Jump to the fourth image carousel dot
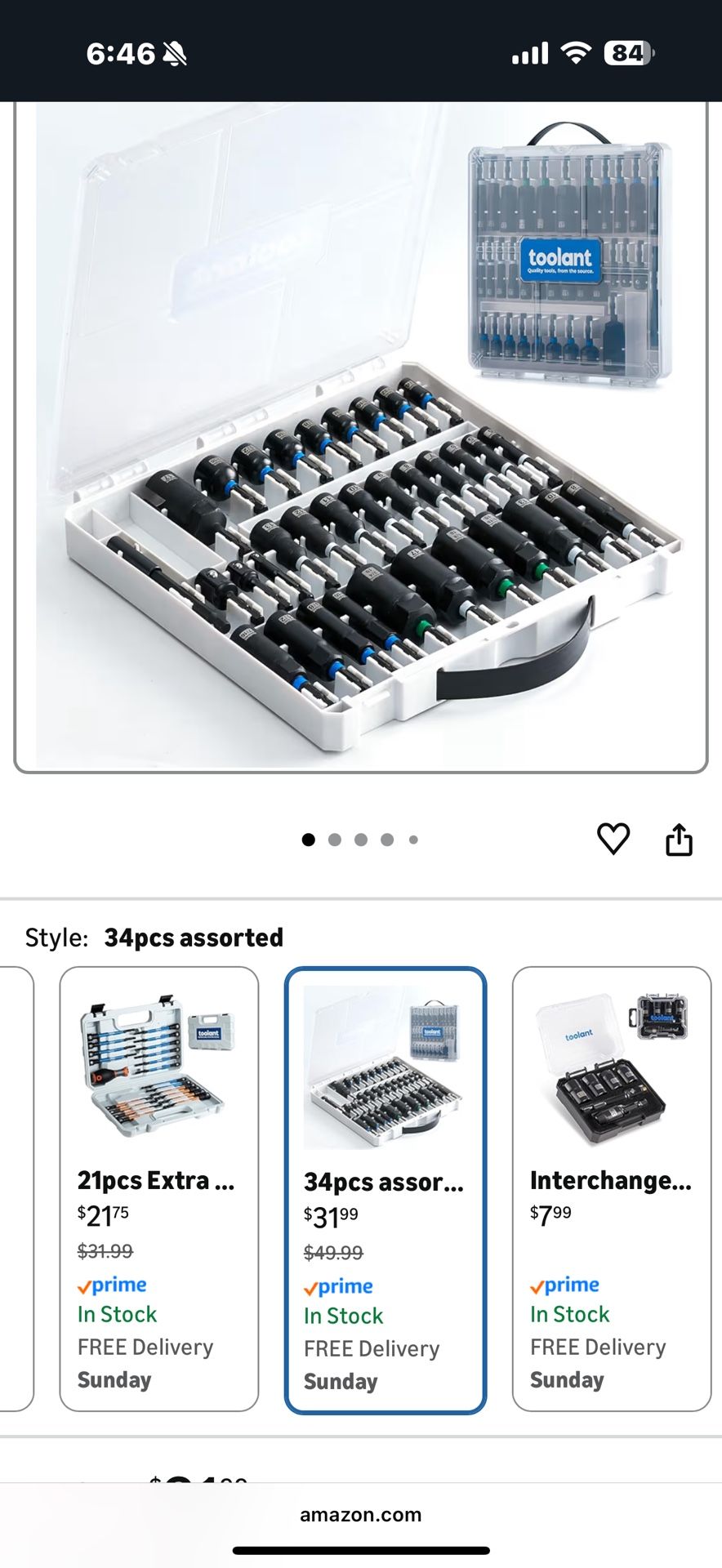This screenshot has height=1568, width=722. coord(387,840)
